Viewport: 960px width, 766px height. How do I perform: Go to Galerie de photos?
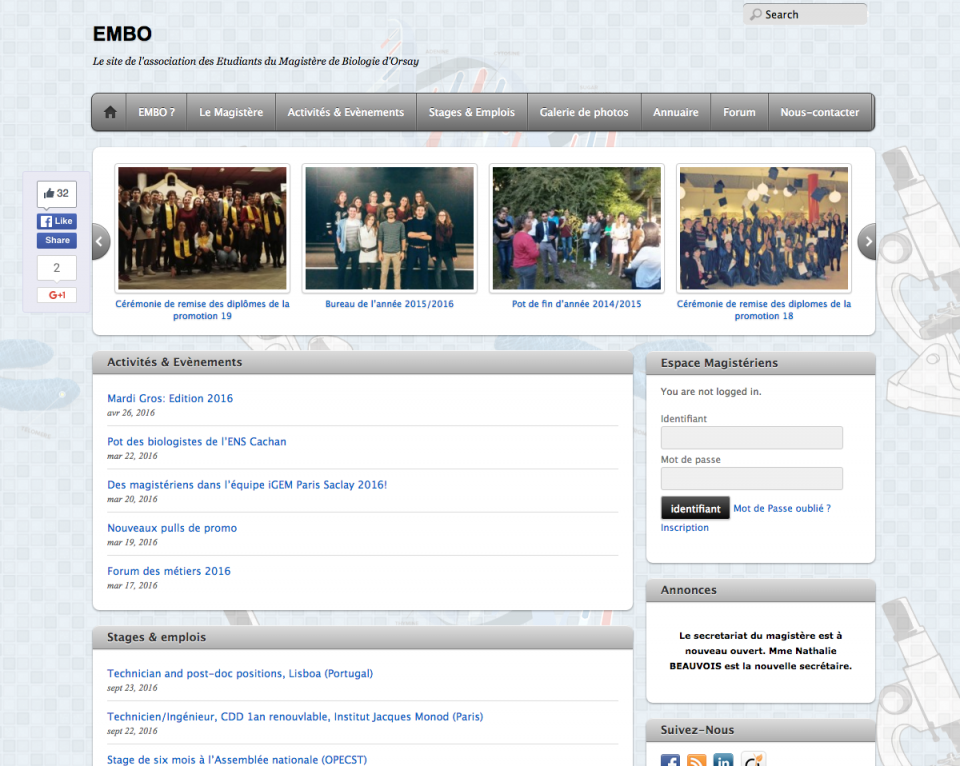[584, 112]
